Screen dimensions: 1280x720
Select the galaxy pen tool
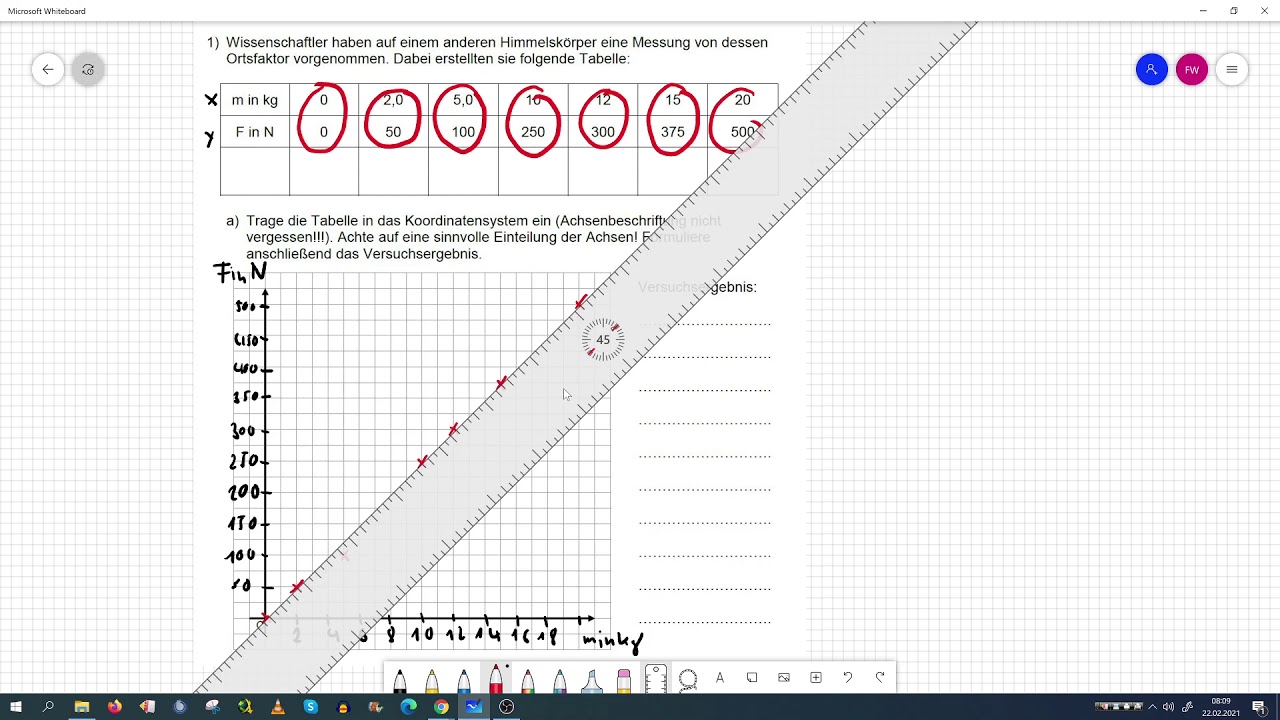(560, 681)
